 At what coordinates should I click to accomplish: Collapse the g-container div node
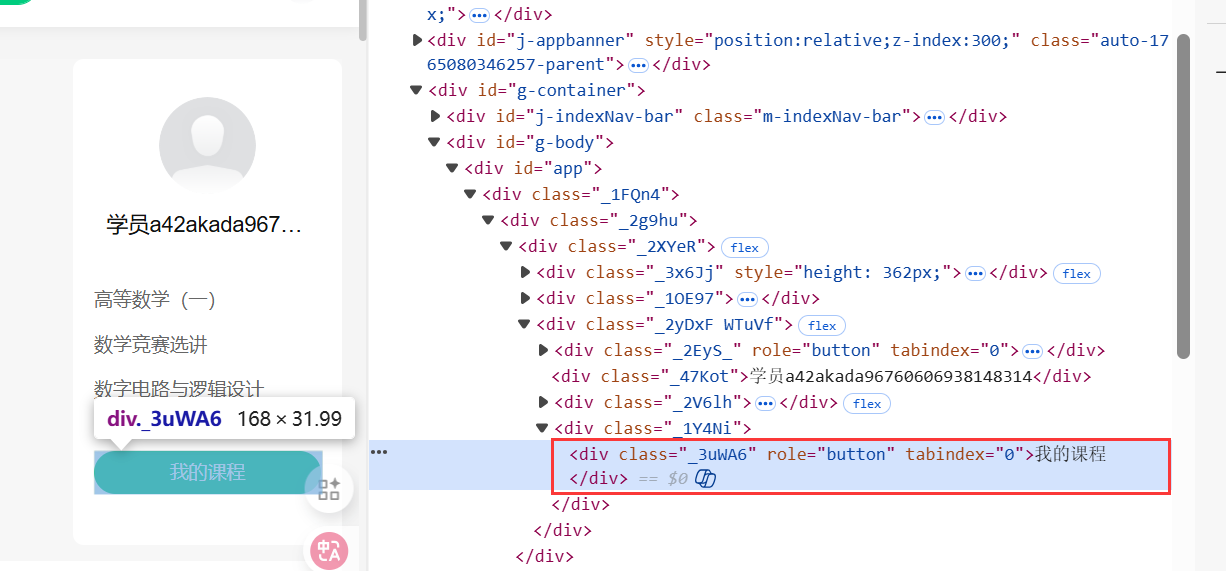416,90
